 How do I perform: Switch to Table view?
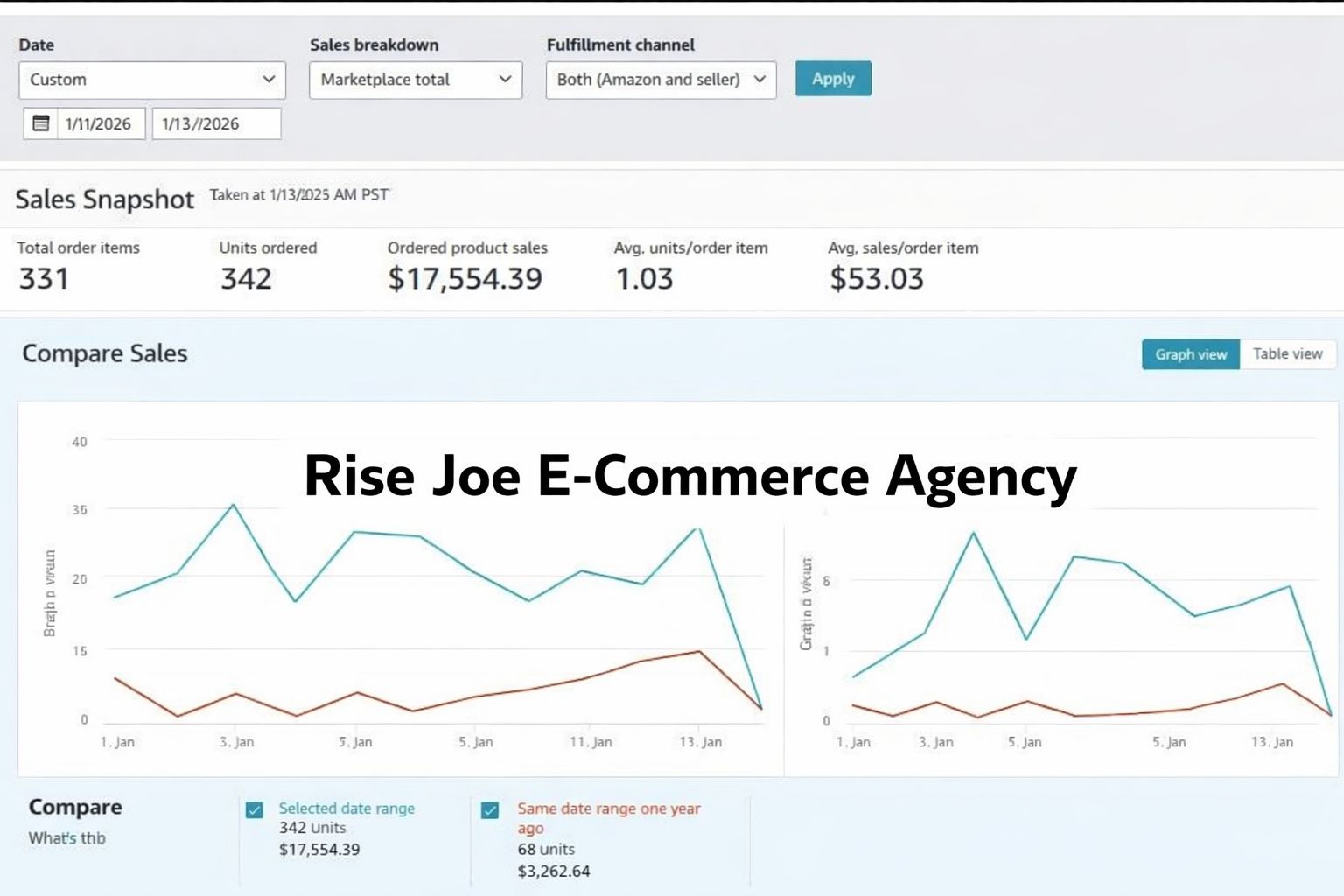[x=1287, y=354]
